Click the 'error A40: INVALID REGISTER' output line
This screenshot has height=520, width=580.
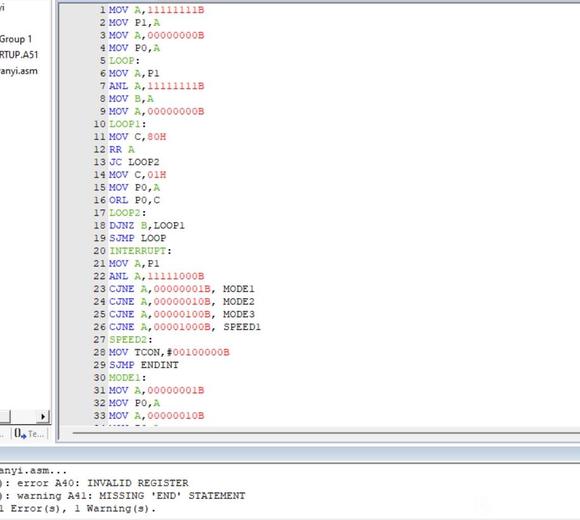click(x=95, y=483)
